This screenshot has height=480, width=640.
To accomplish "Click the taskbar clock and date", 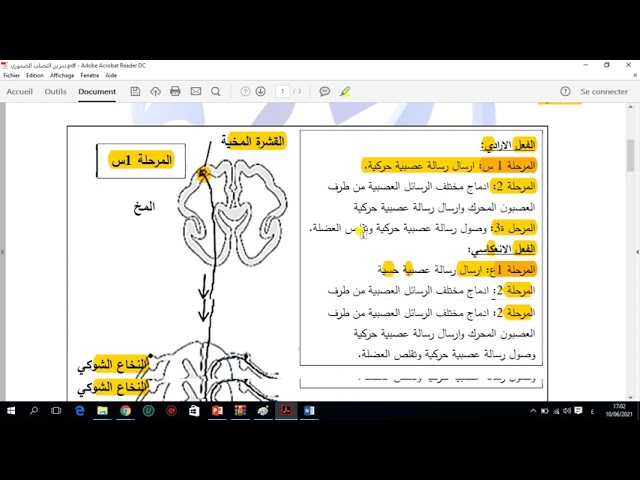I will click(x=619, y=411).
